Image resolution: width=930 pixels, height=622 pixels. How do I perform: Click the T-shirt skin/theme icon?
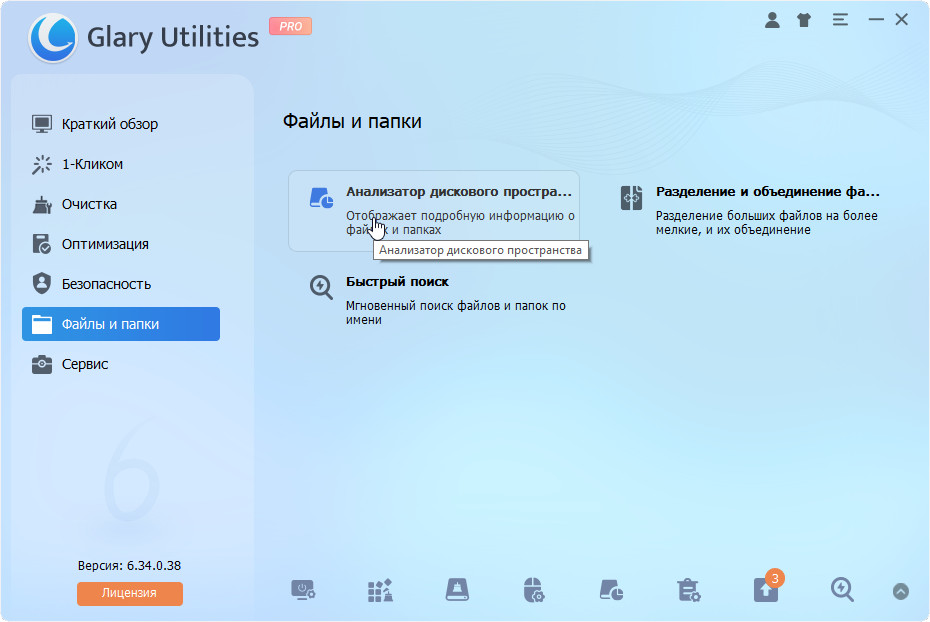point(805,19)
